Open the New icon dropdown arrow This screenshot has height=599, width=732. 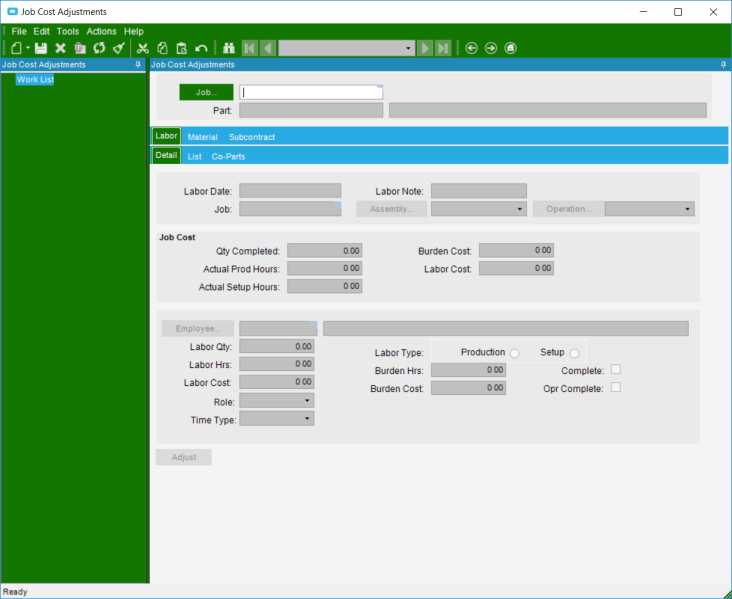point(28,48)
